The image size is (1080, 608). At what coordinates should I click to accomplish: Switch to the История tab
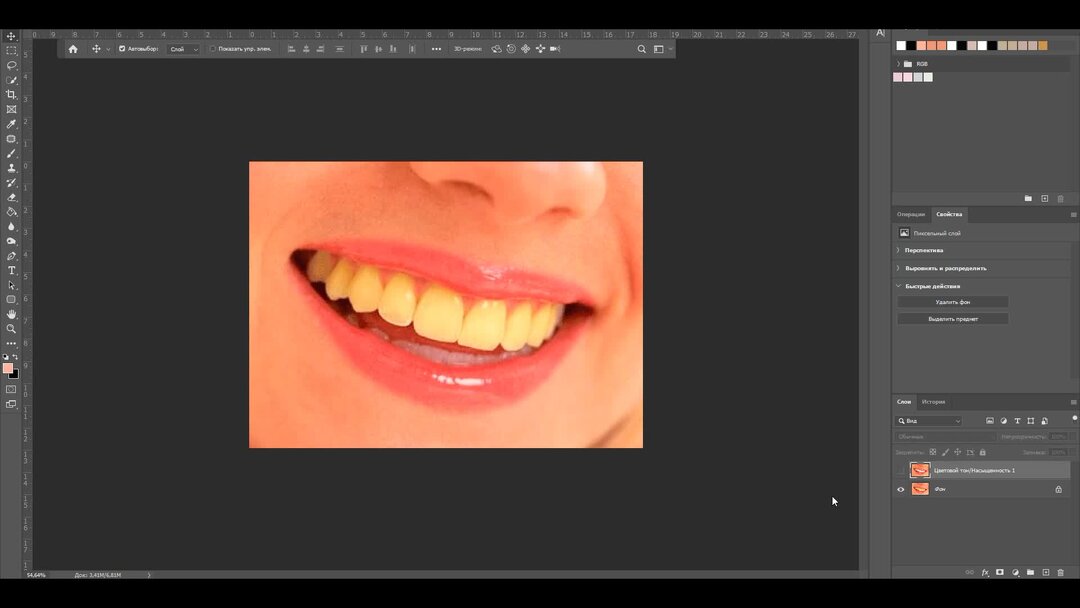click(933, 402)
